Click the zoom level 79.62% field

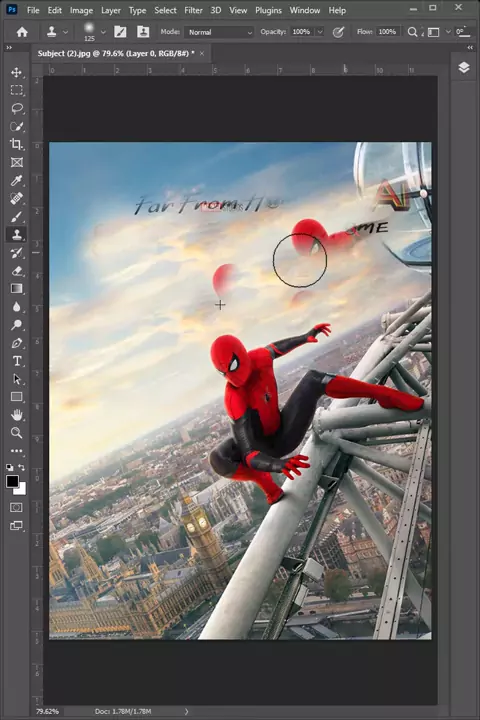coord(47,711)
